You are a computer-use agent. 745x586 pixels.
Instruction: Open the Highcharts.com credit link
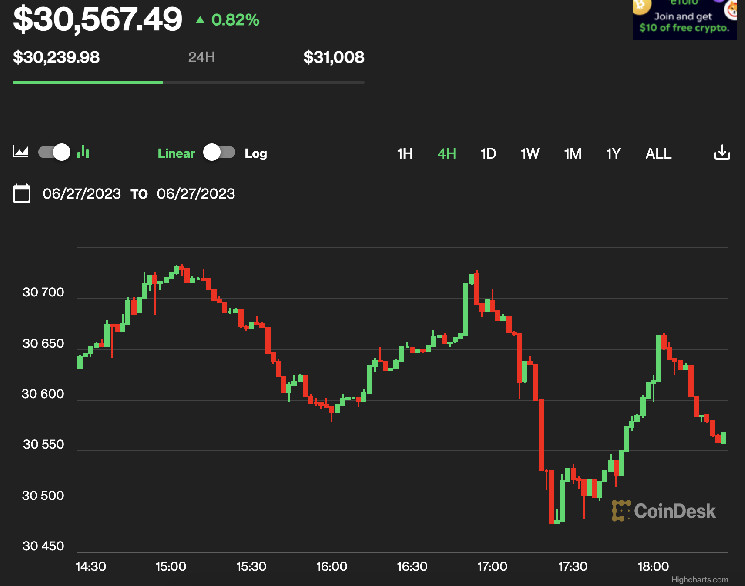coord(699,580)
